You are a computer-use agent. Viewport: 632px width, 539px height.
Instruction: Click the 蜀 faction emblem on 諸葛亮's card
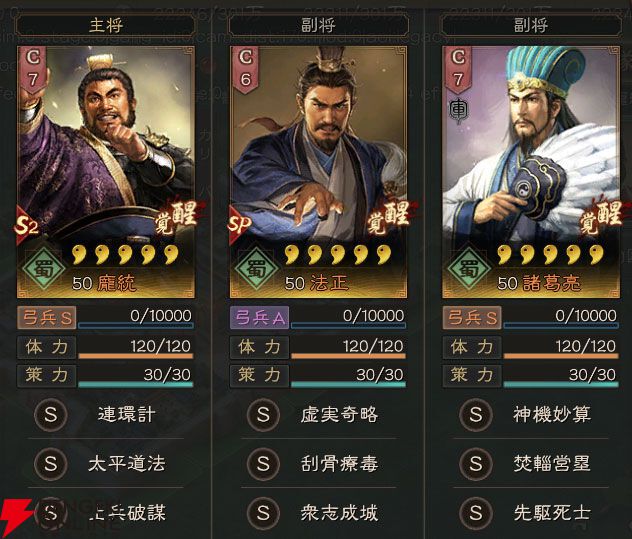(469, 268)
